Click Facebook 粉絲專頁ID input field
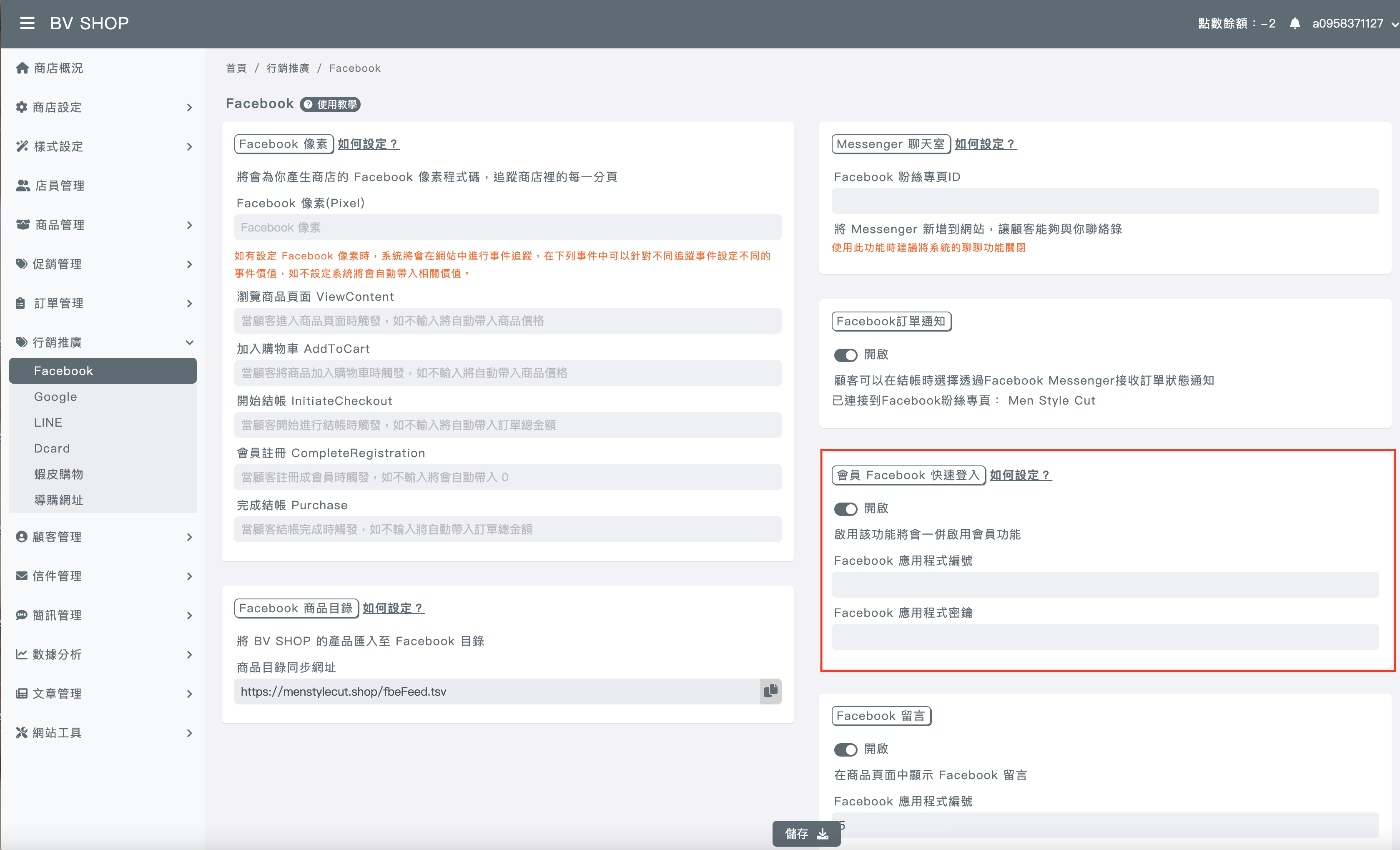1400x850 pixels. coord(1104,201)
